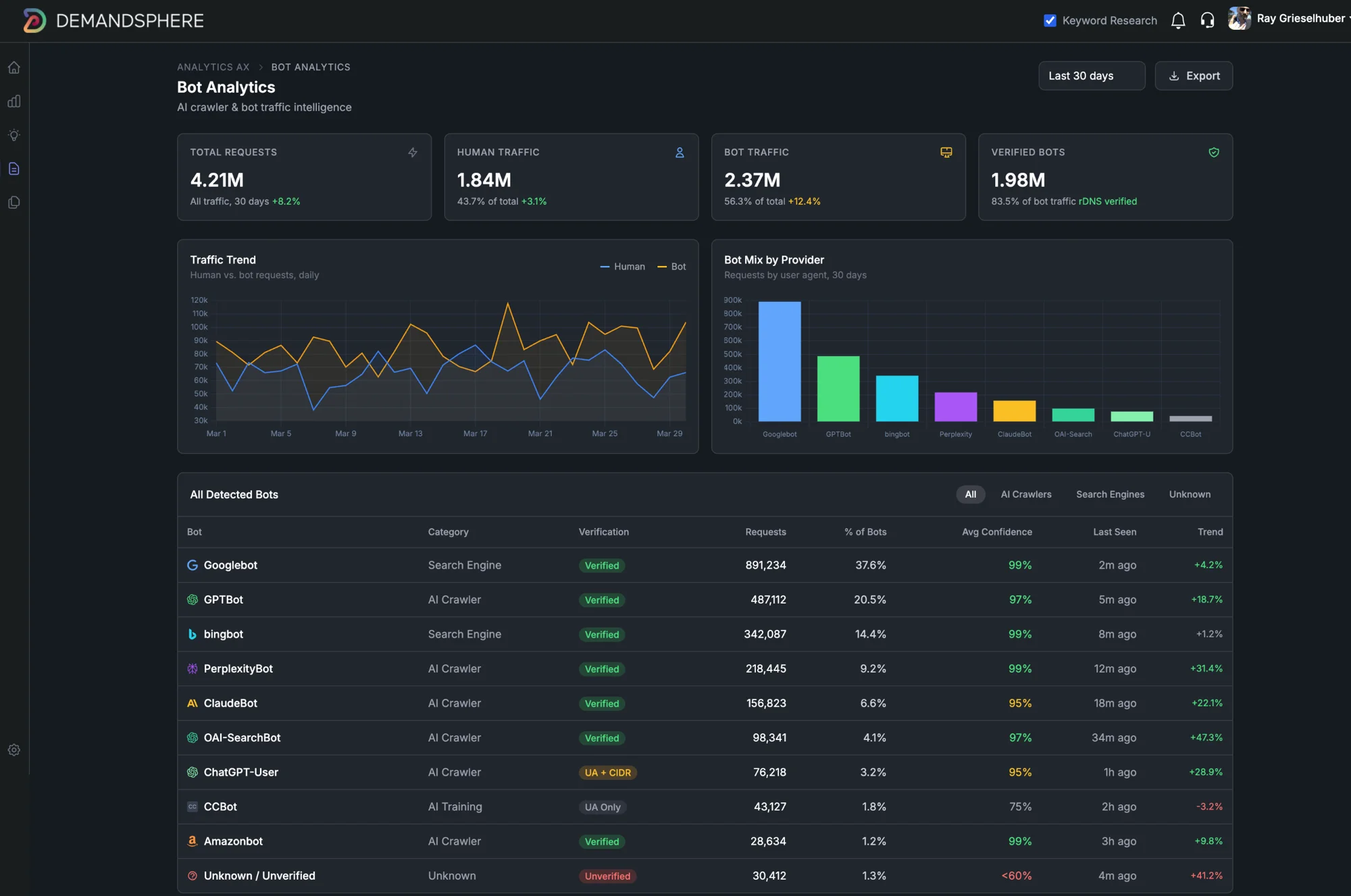1351x896 pixels.
Task: Open the Analytics bar chart sidebar icon
Action: (x=14, y=101)
